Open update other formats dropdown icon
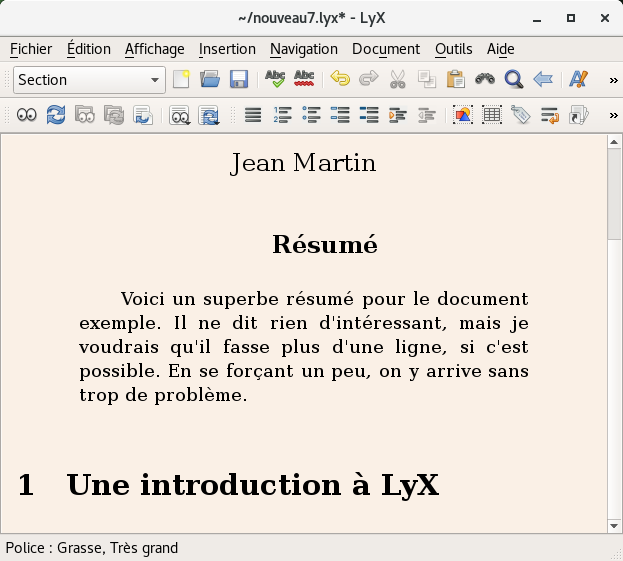Viewport: 623px width, 561px height. click(x=209, y=115)
